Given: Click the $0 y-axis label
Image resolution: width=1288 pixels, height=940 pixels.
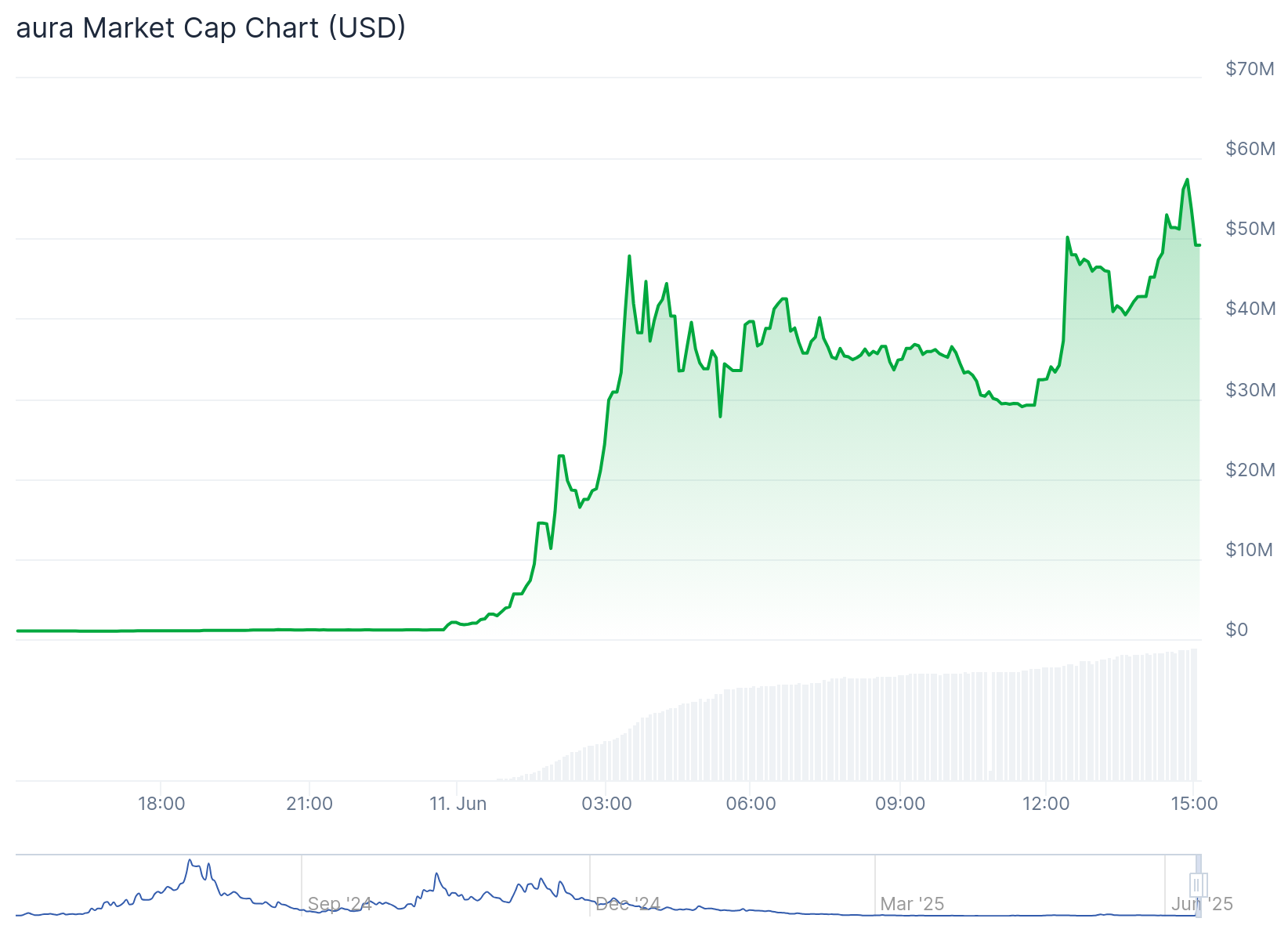Looking at the screenshot, I should click(1236, 630).
